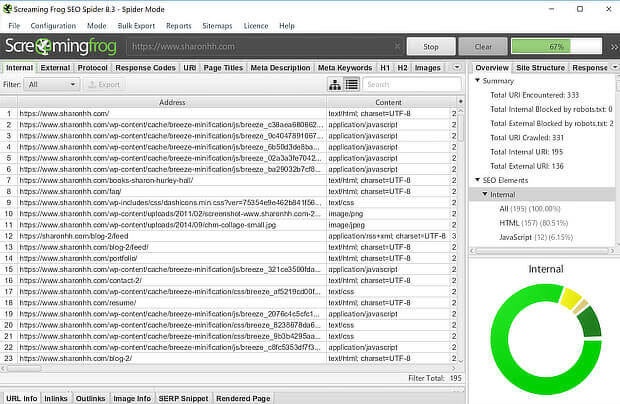Open the Filter All dropdown
The image size is (620, 404).
[52, 85]
